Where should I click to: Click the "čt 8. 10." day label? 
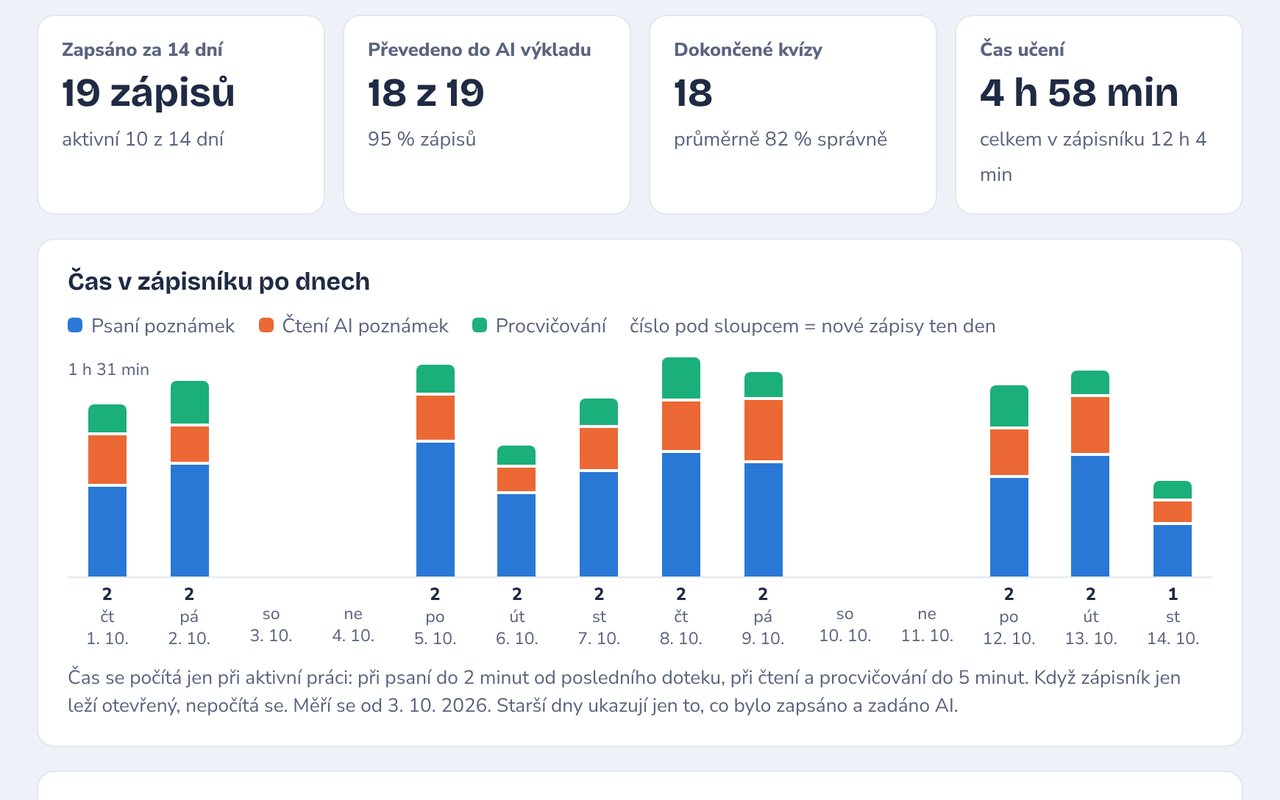pos(681,629)
